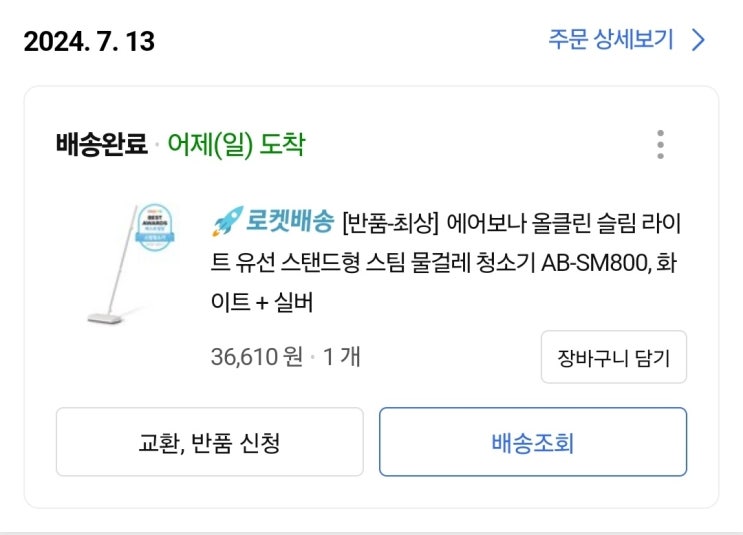Click the order date 2024. 7. 13
The image size is (743, 535).
[x=89, y=42]
